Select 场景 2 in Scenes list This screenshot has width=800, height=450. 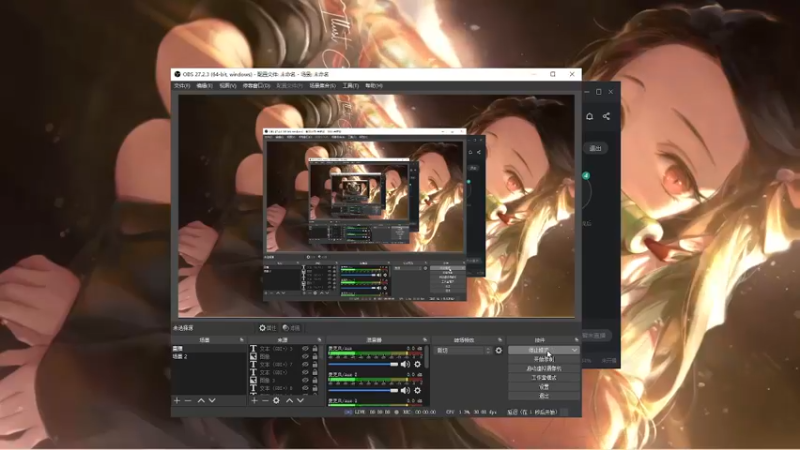pyautogui.click(x=209, y=356)
